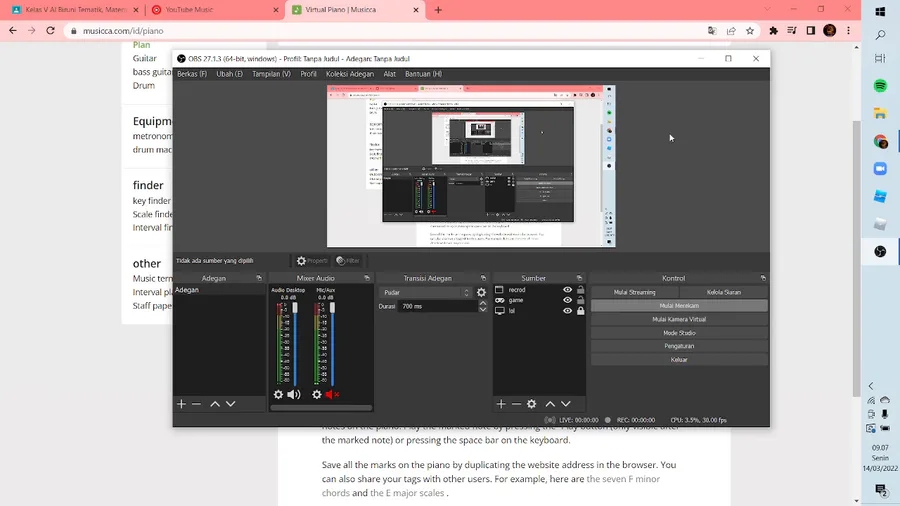Open the E major scales link
900x506 pixels.
(407, 493)
